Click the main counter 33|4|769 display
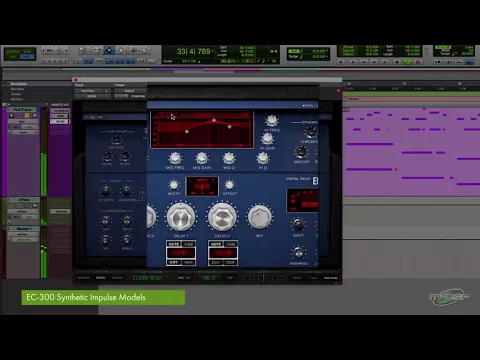The height and width of the screenshot is (360, 480). (194, 51)
